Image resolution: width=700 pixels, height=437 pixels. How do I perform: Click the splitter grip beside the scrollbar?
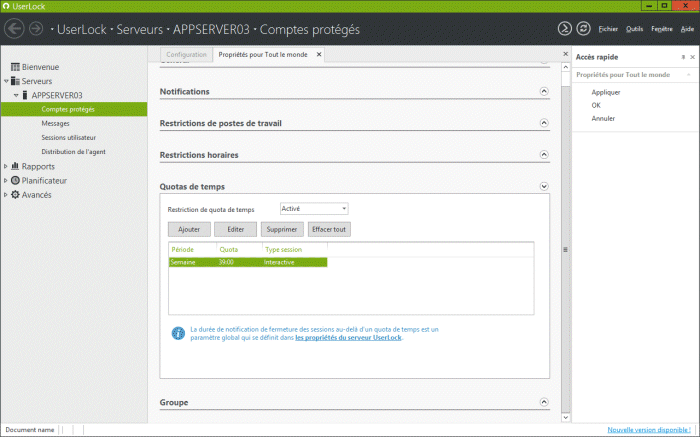566,250
